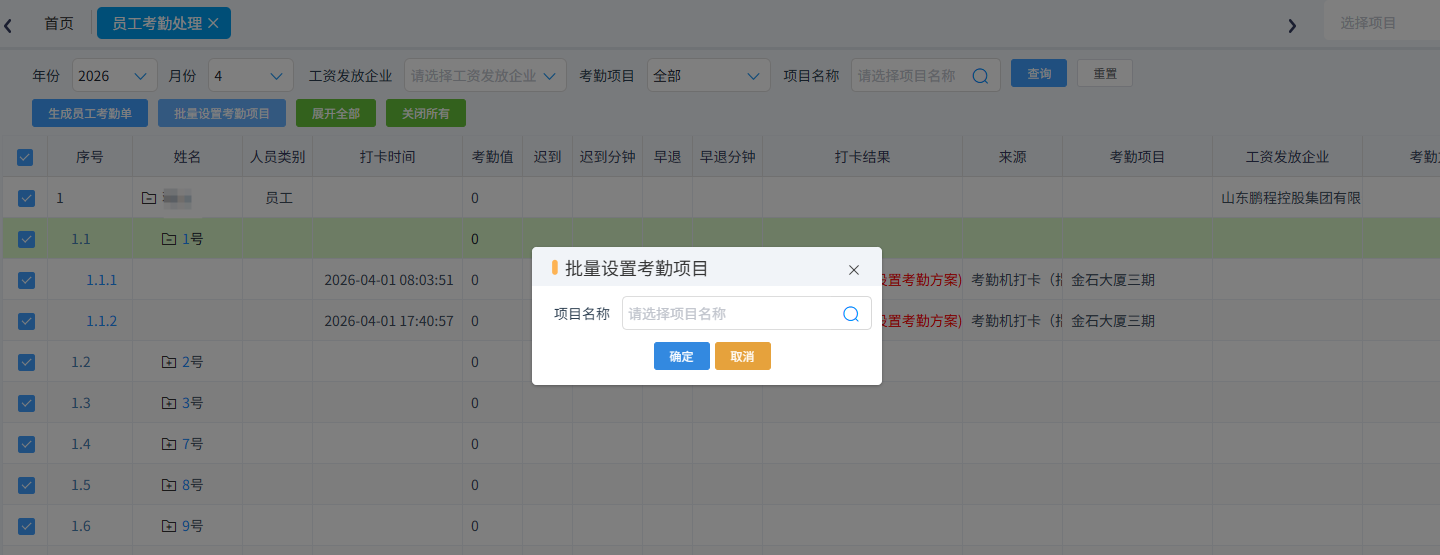Collapse the folder icon in row 1
The image size is (1440, 555).
coord(149,198)
